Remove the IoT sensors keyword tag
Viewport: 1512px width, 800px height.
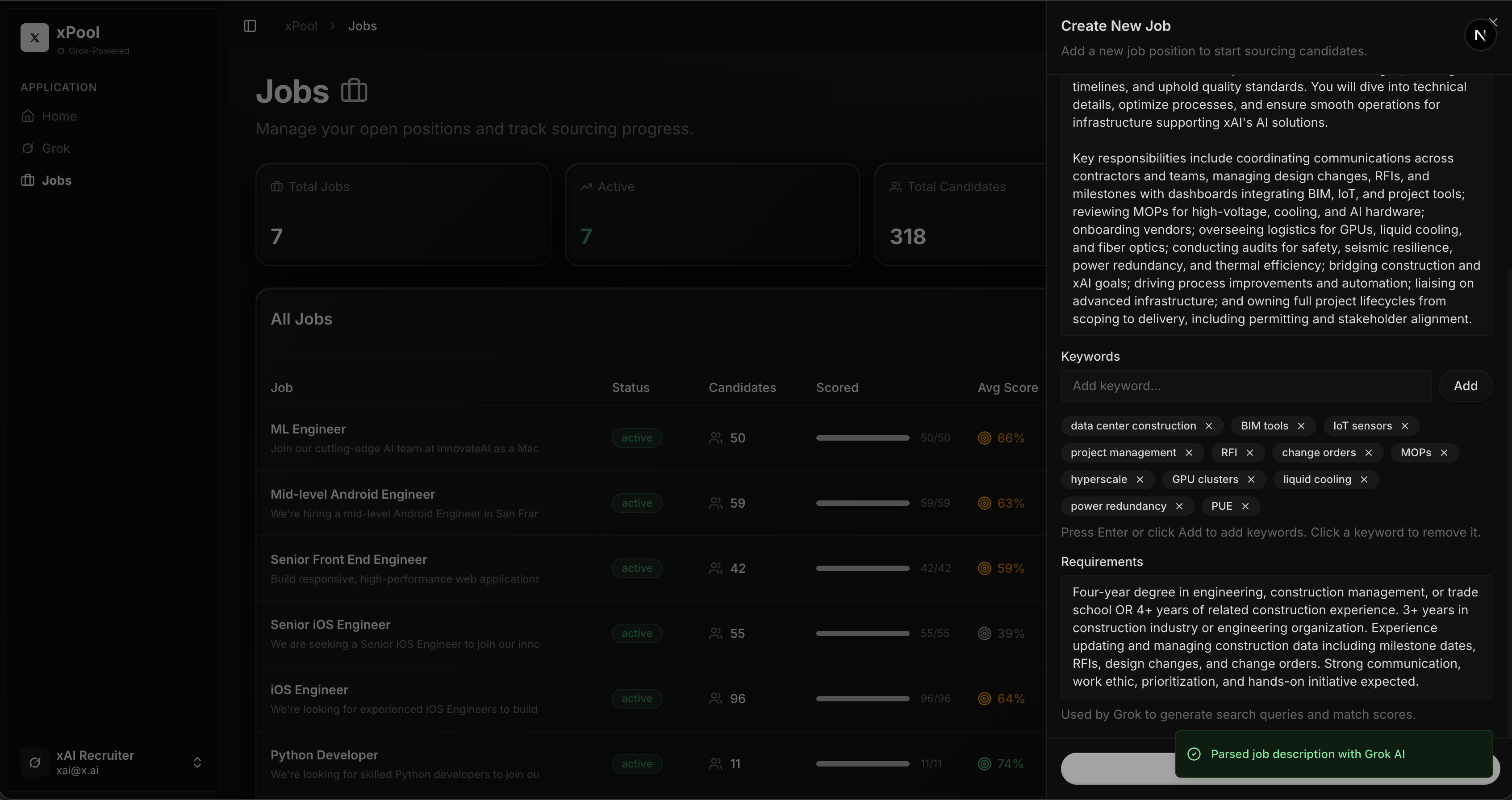click(1404, 426)
